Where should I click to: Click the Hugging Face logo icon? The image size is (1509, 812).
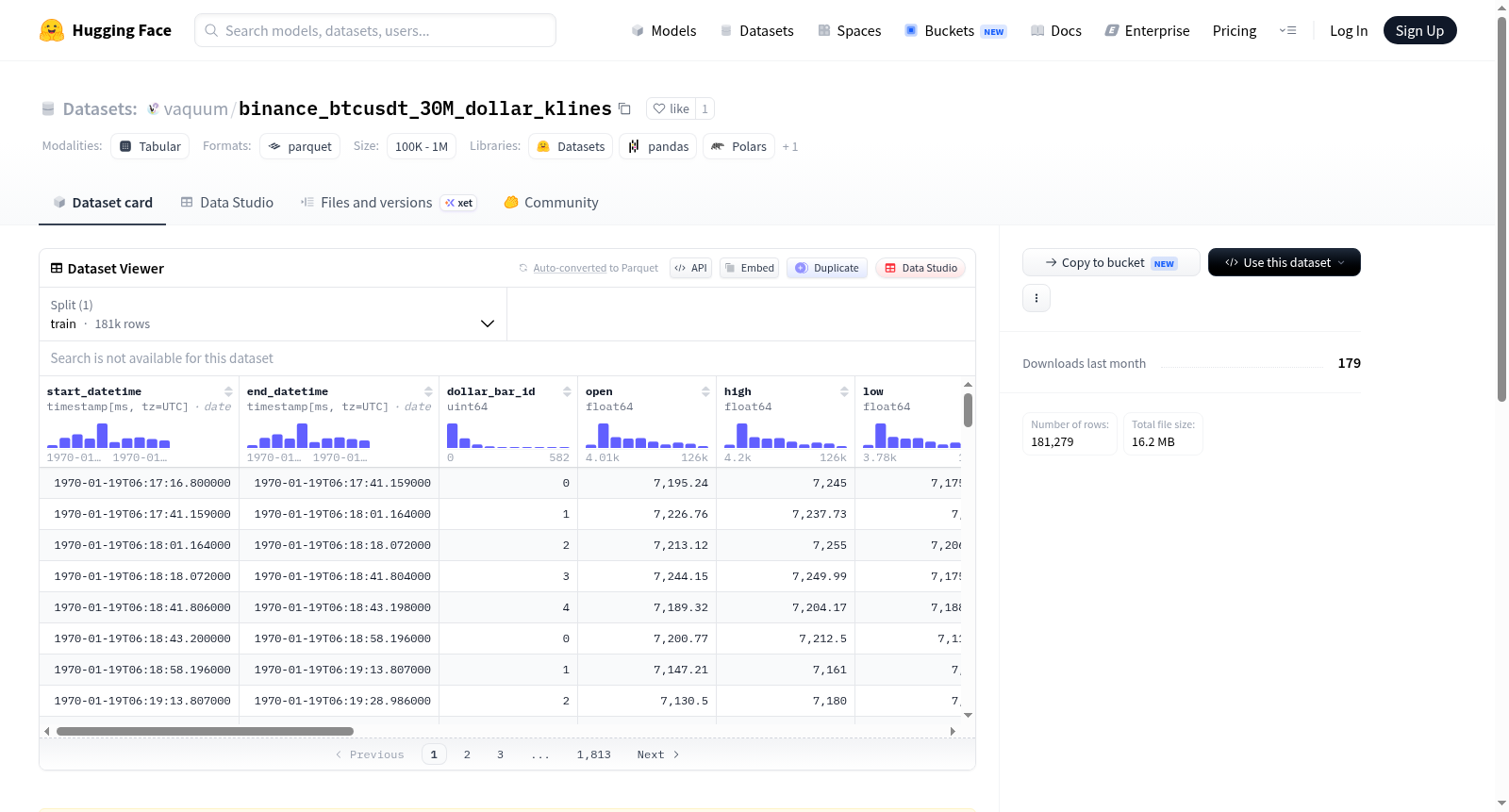[52, 30]
